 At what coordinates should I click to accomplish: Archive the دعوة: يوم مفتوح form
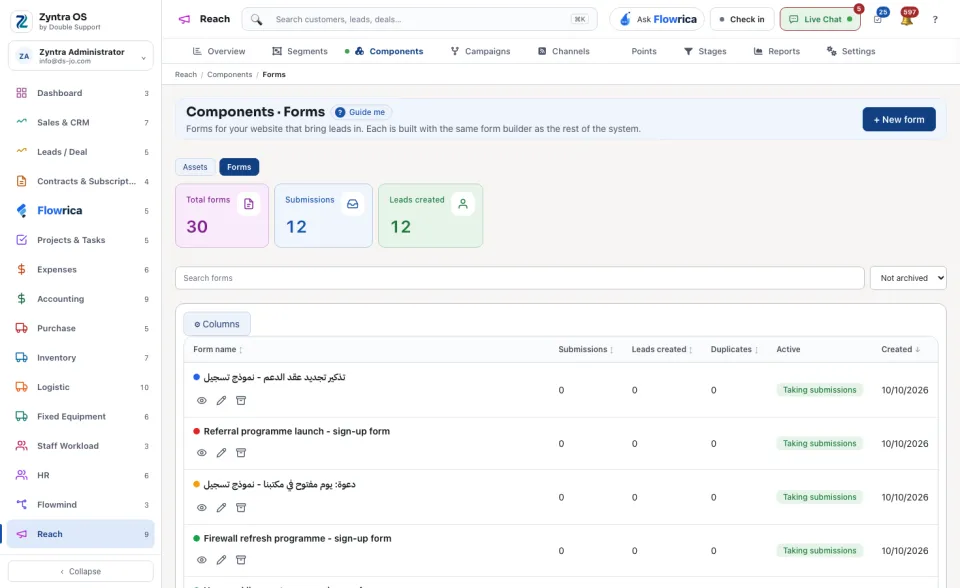tap(241, 508)
